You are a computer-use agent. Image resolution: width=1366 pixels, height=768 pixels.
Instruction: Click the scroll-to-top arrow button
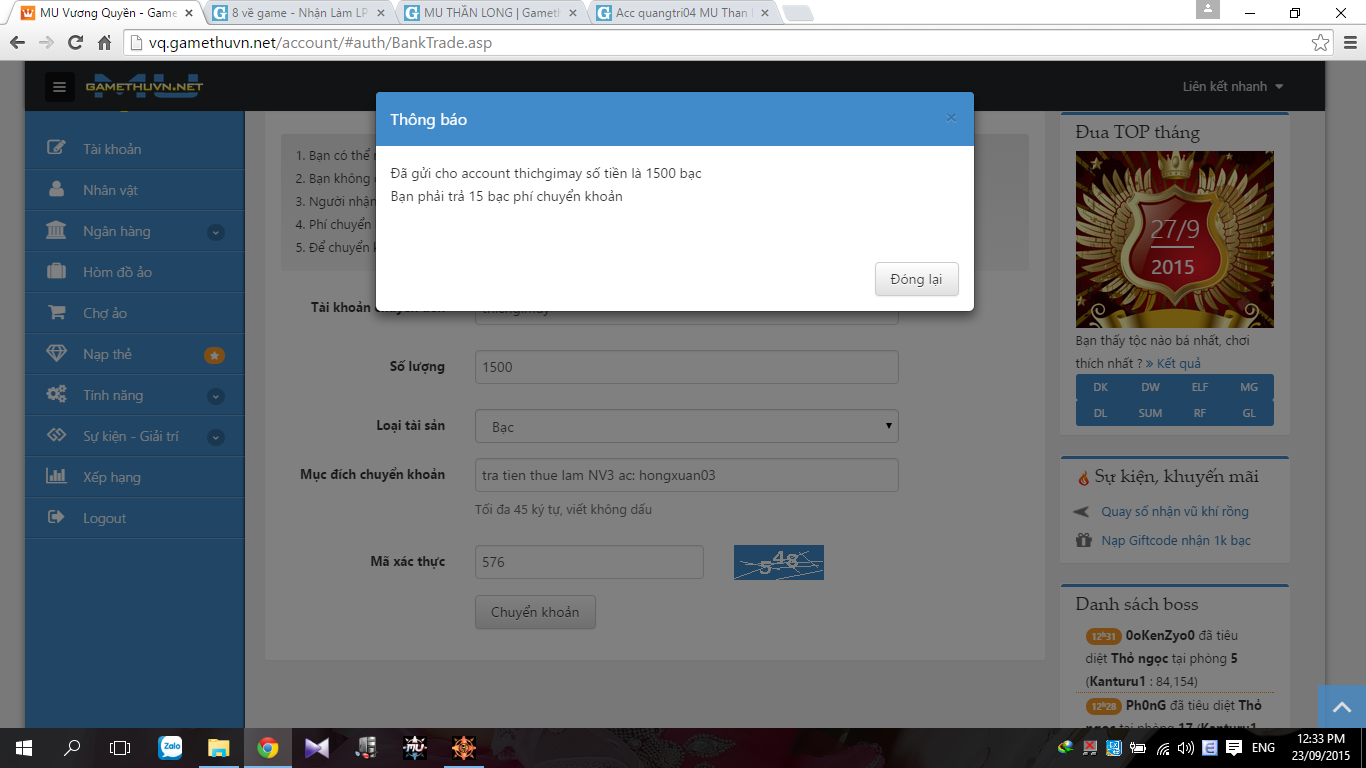[x=1341, y=706]
